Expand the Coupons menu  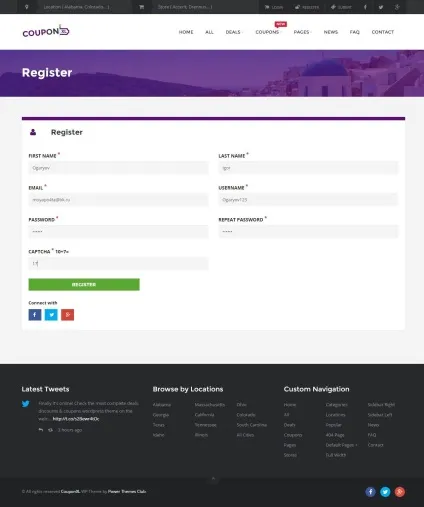coord(268,32)
